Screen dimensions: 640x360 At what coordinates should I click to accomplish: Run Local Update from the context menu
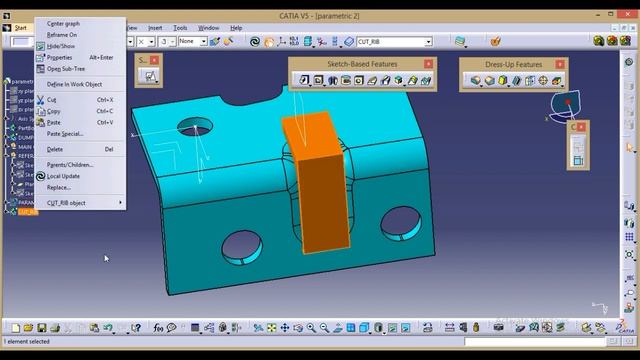click(63, 176)
